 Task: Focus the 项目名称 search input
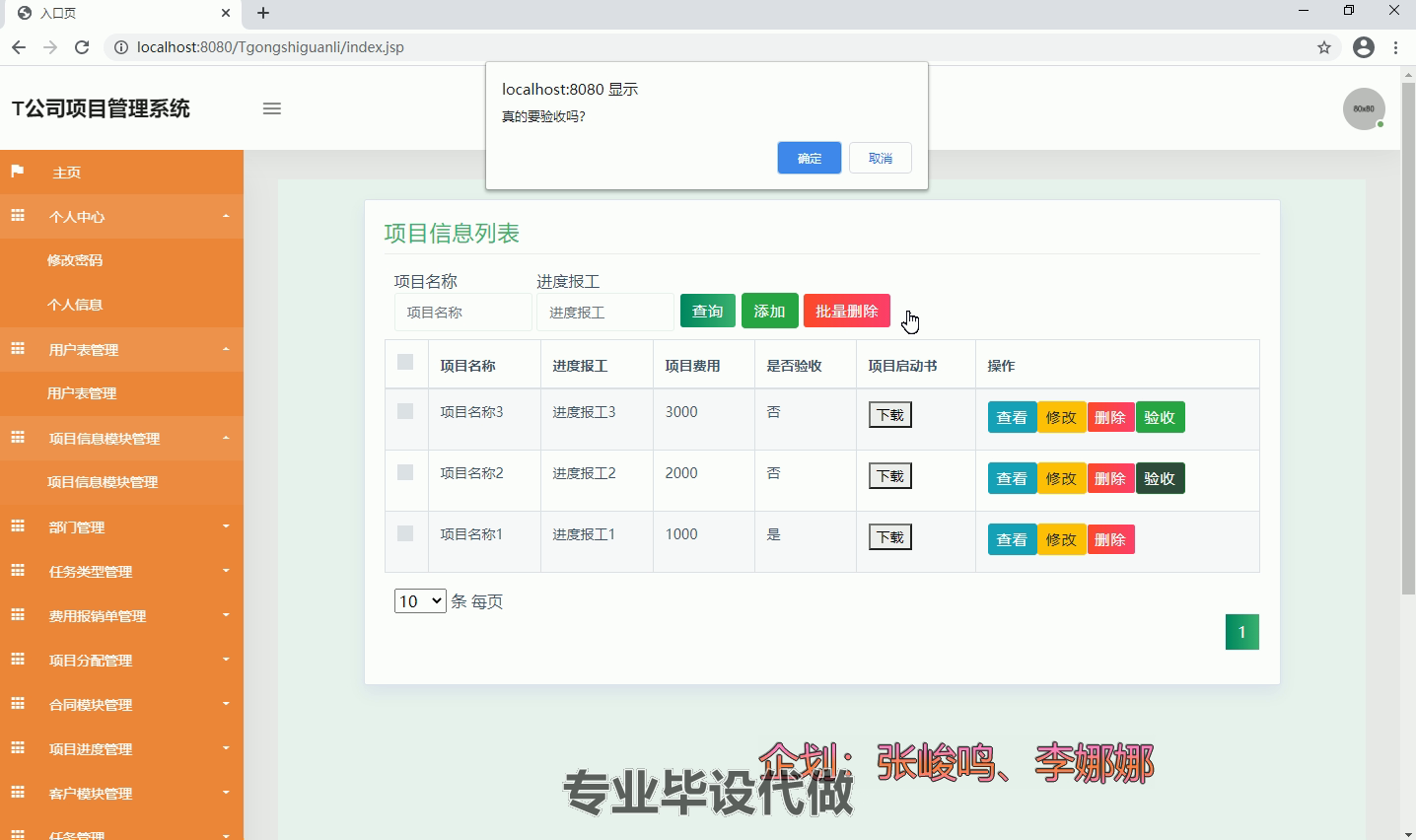(463, 312)
